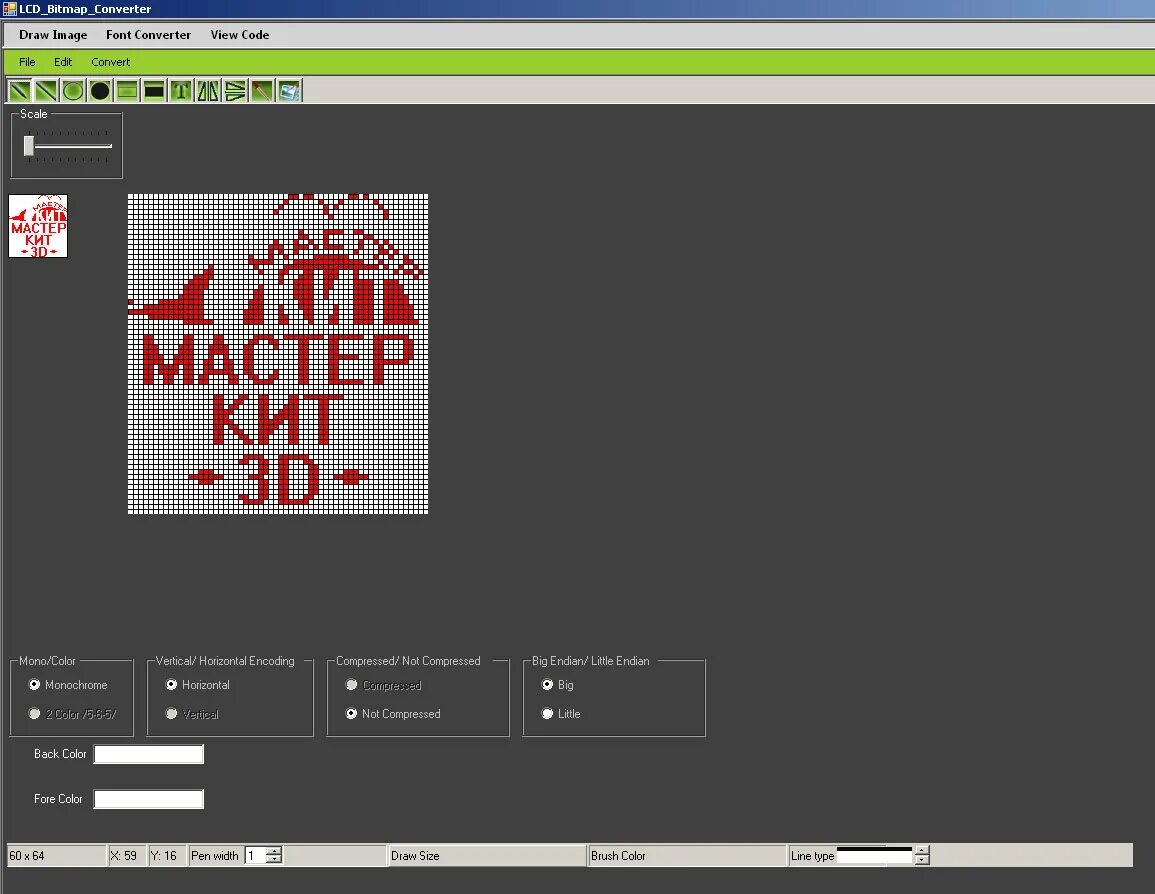Select the filled Circle tool

point(100,91)
